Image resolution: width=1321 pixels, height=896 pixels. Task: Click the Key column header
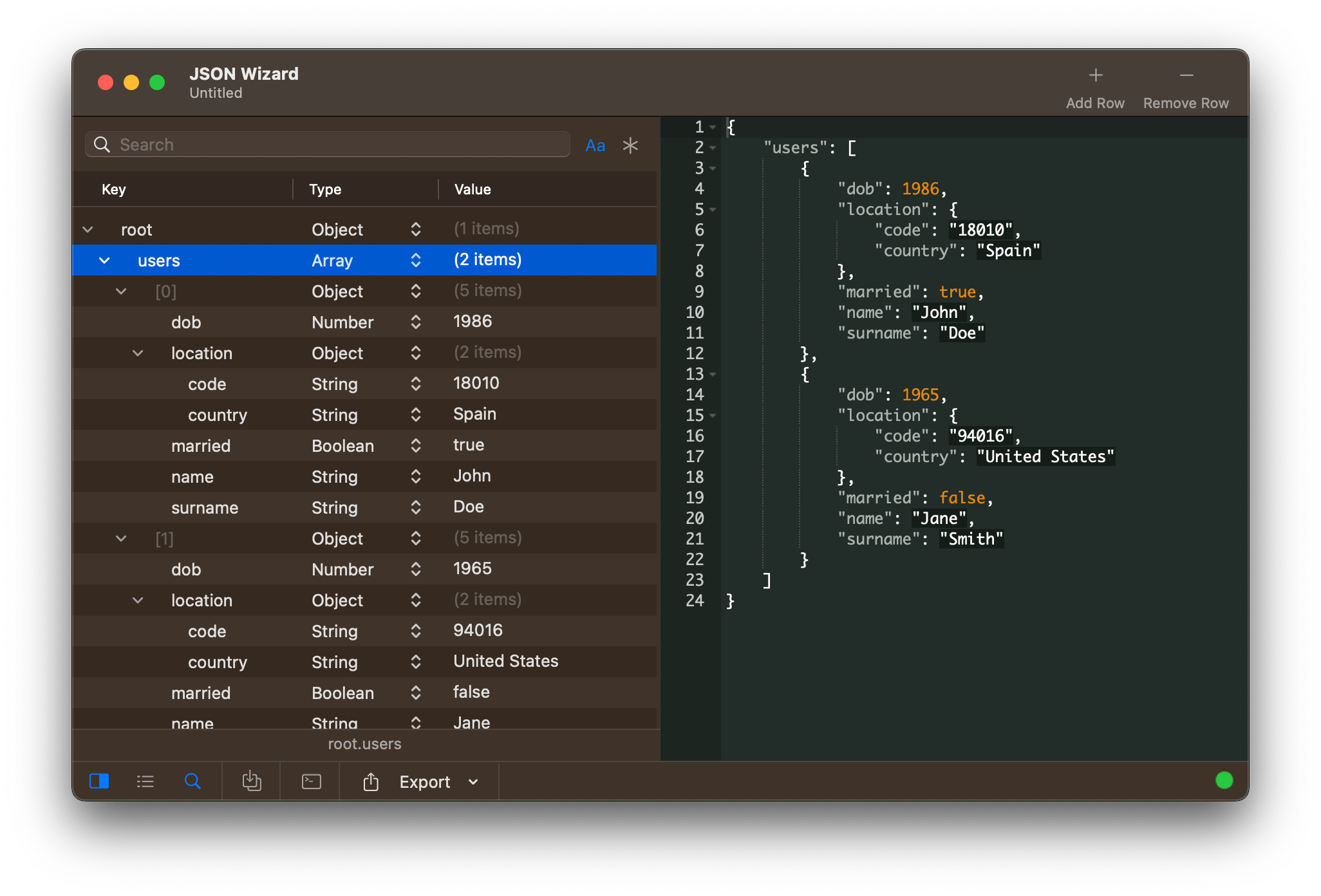coord(114,189)
